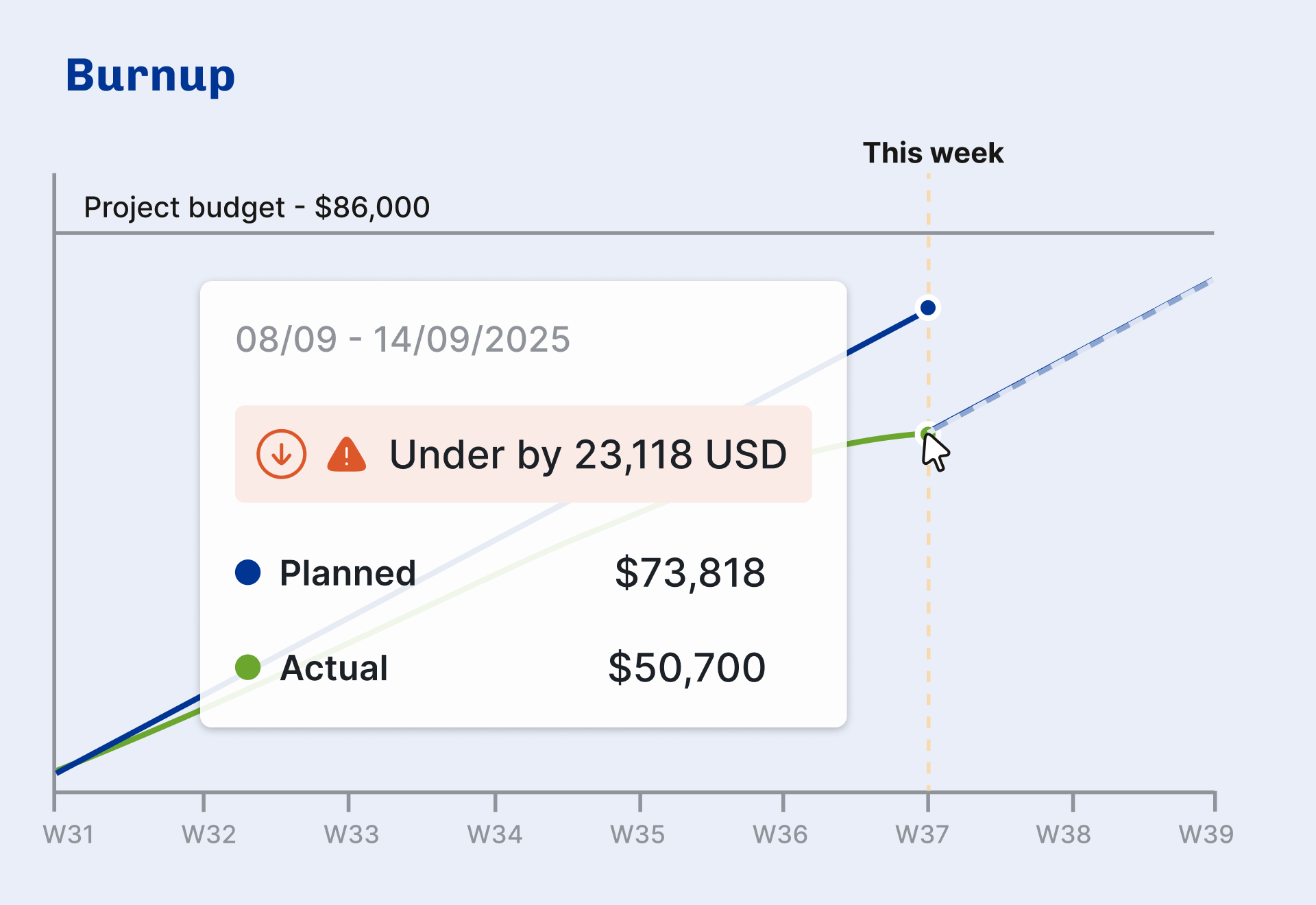1316x905 pixels.
Task: Click the blue Planned legend dot
Action: pyautogui.click(x=247, y=572)
